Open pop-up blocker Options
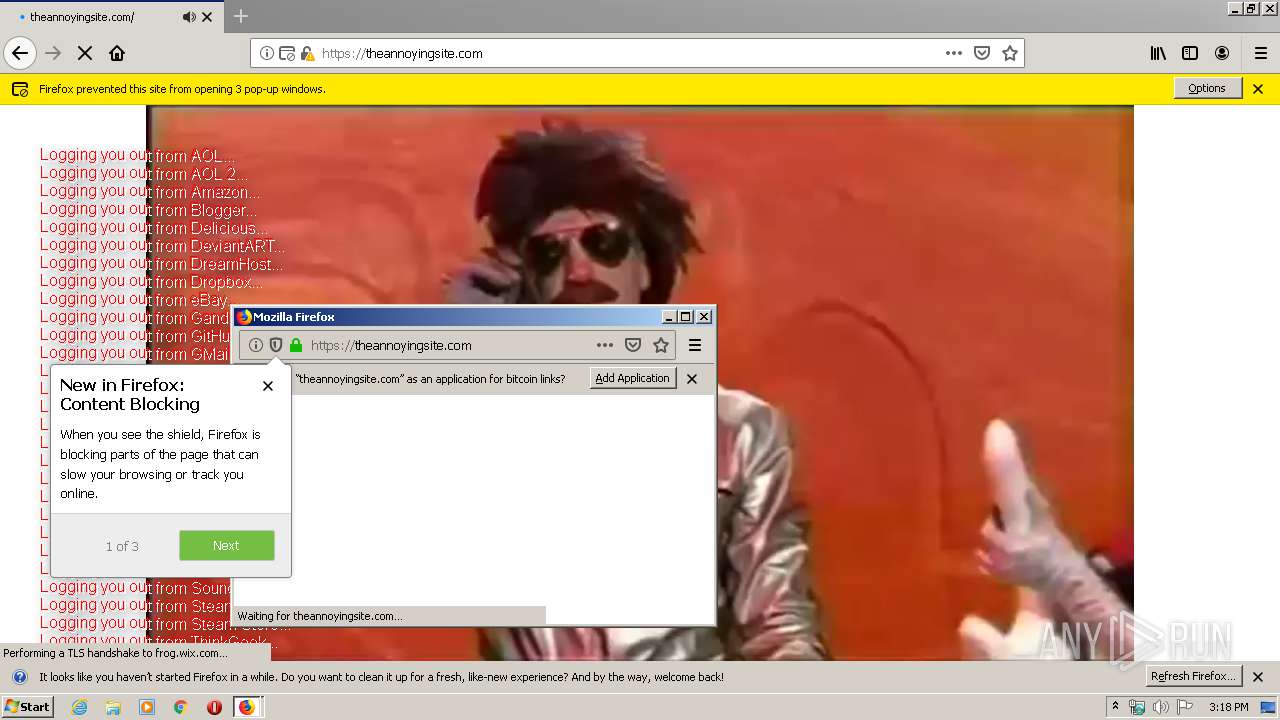 tap(1207, 88)
